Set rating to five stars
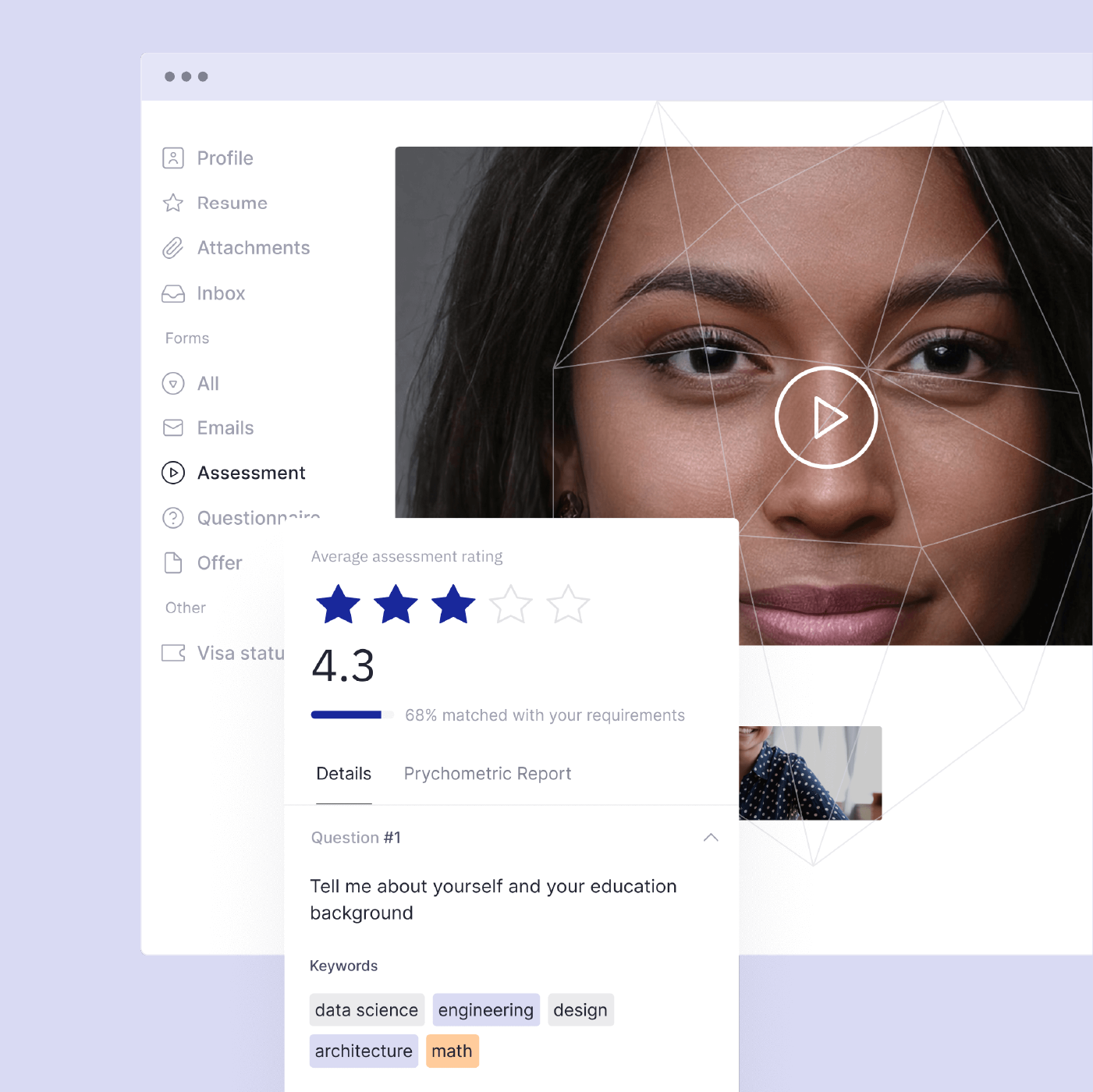 click(568, 603)
